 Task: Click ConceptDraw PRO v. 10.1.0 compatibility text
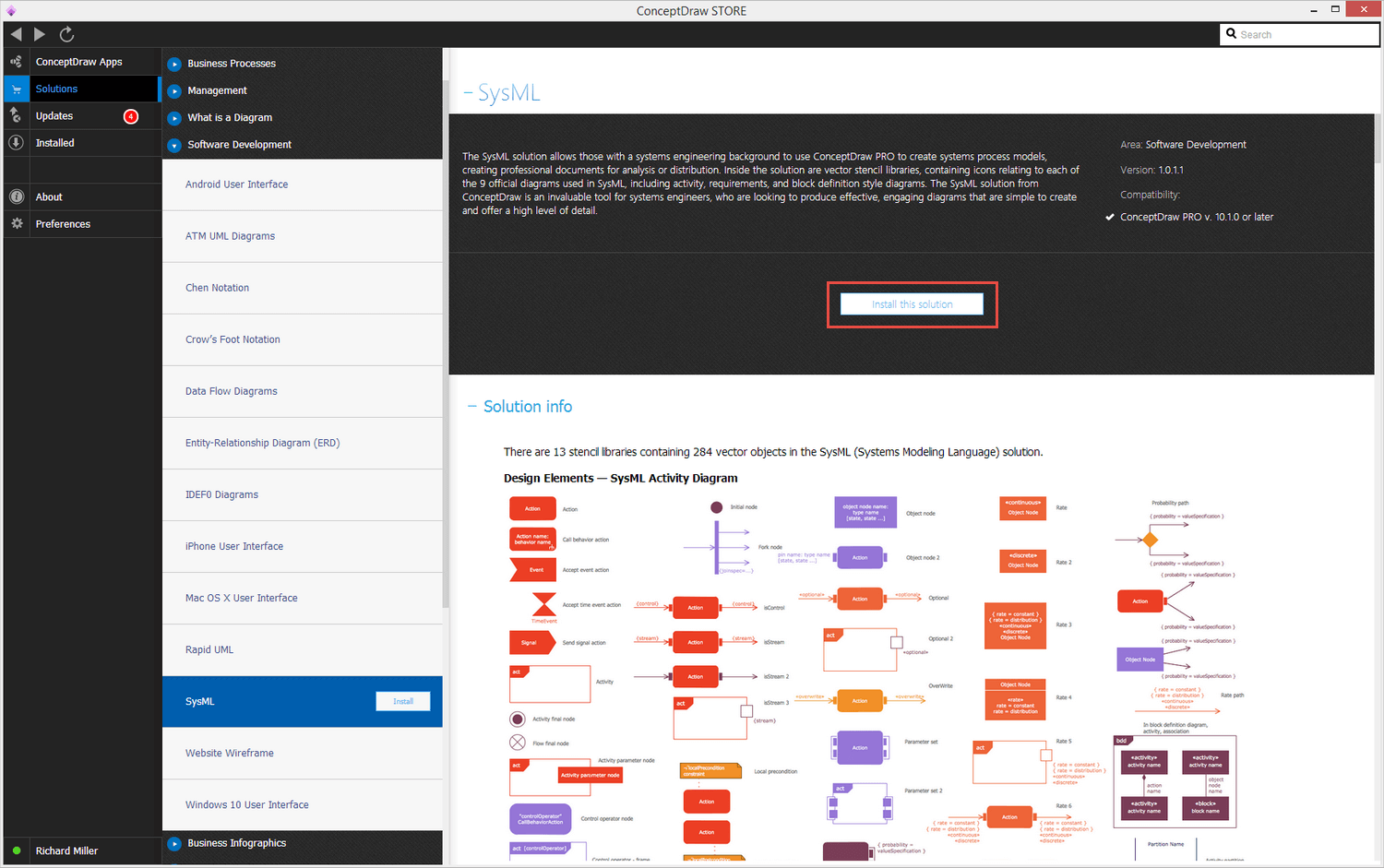click(x=1197, y=217)
